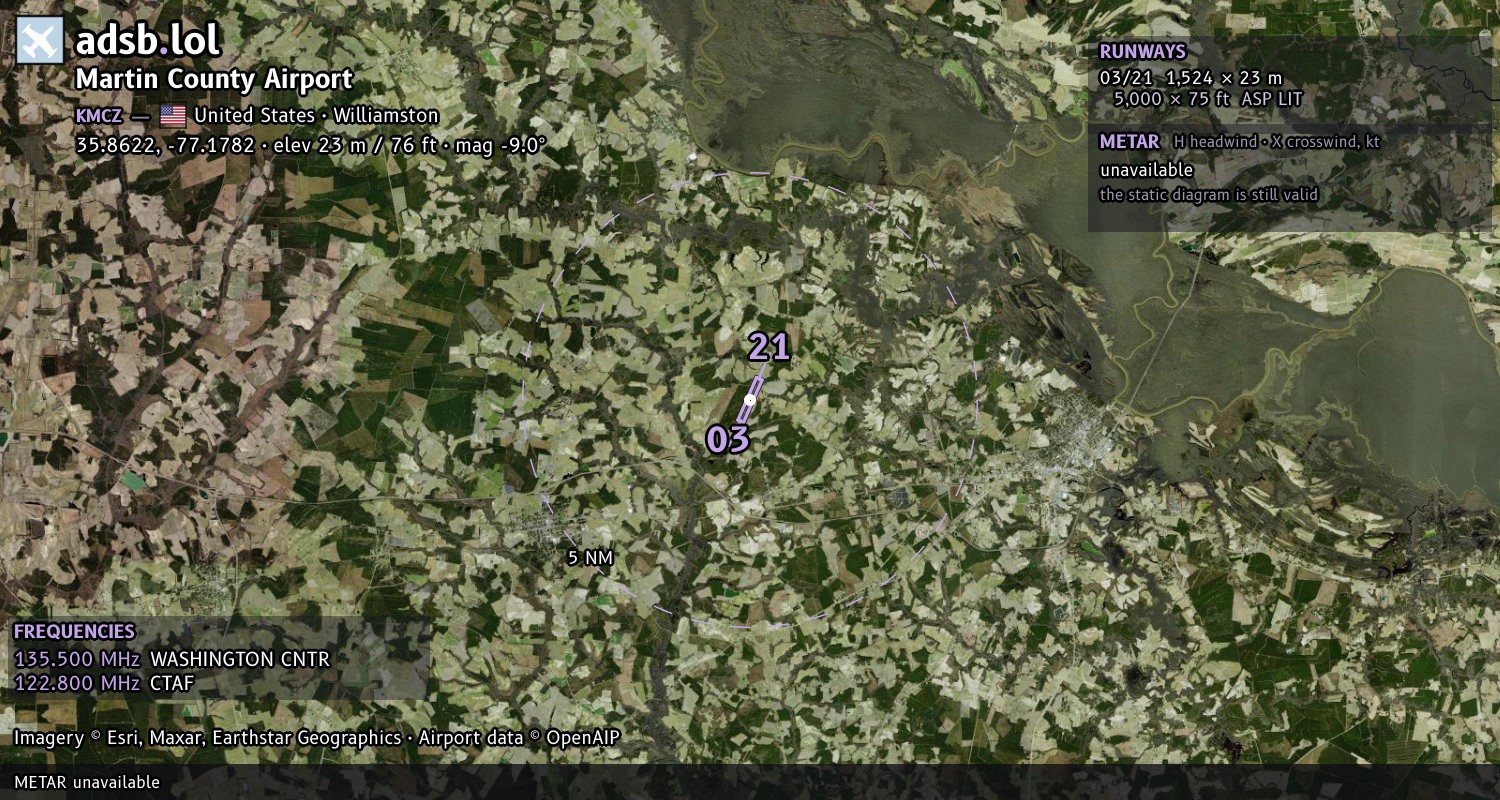This screenshot has height=800, width=1500.
Task: Click the CTAF frequency label
Action: click(x=172, y=683)
